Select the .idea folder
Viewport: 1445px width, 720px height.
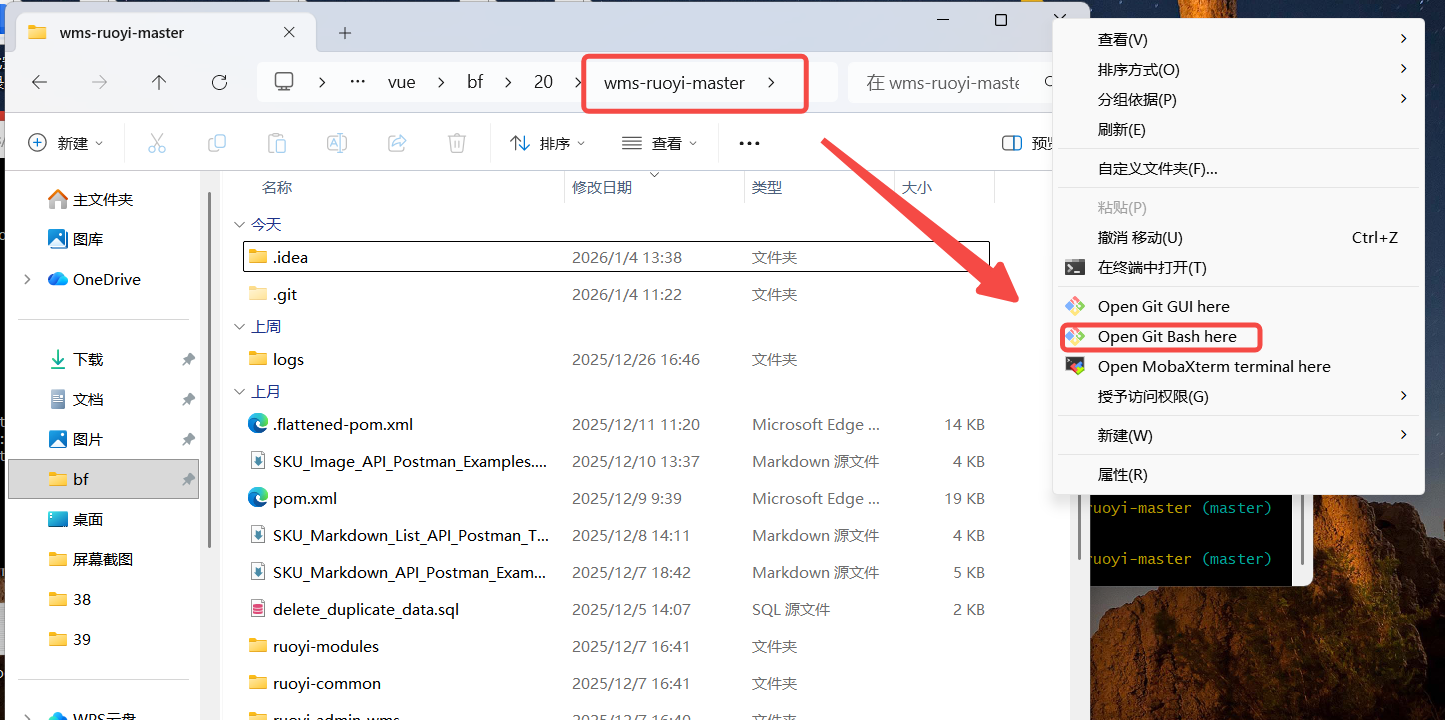pyautogui.click(x=616, y=257)
